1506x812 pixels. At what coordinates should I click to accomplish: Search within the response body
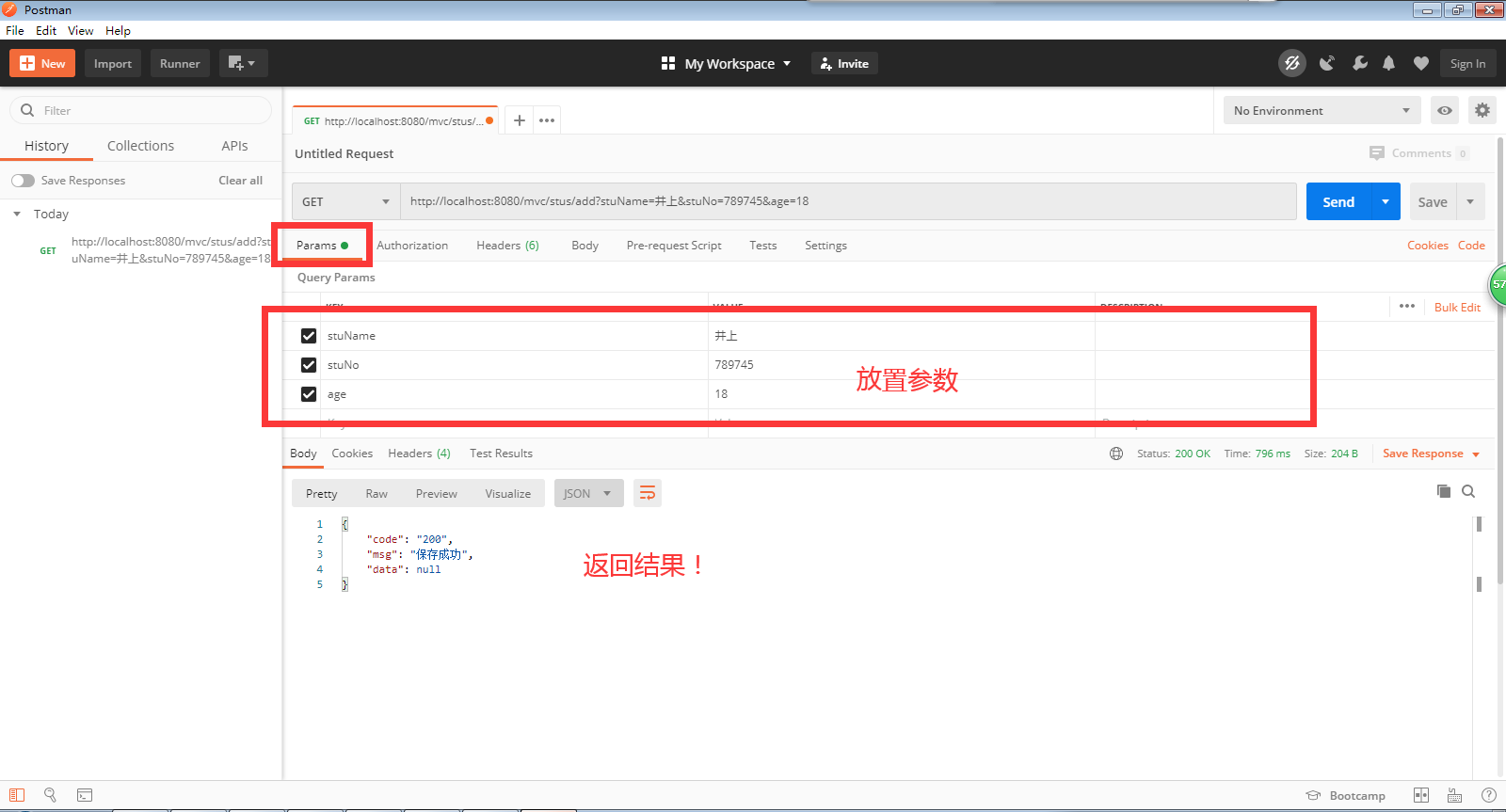pyautogui.click(x=1468, y=491)
